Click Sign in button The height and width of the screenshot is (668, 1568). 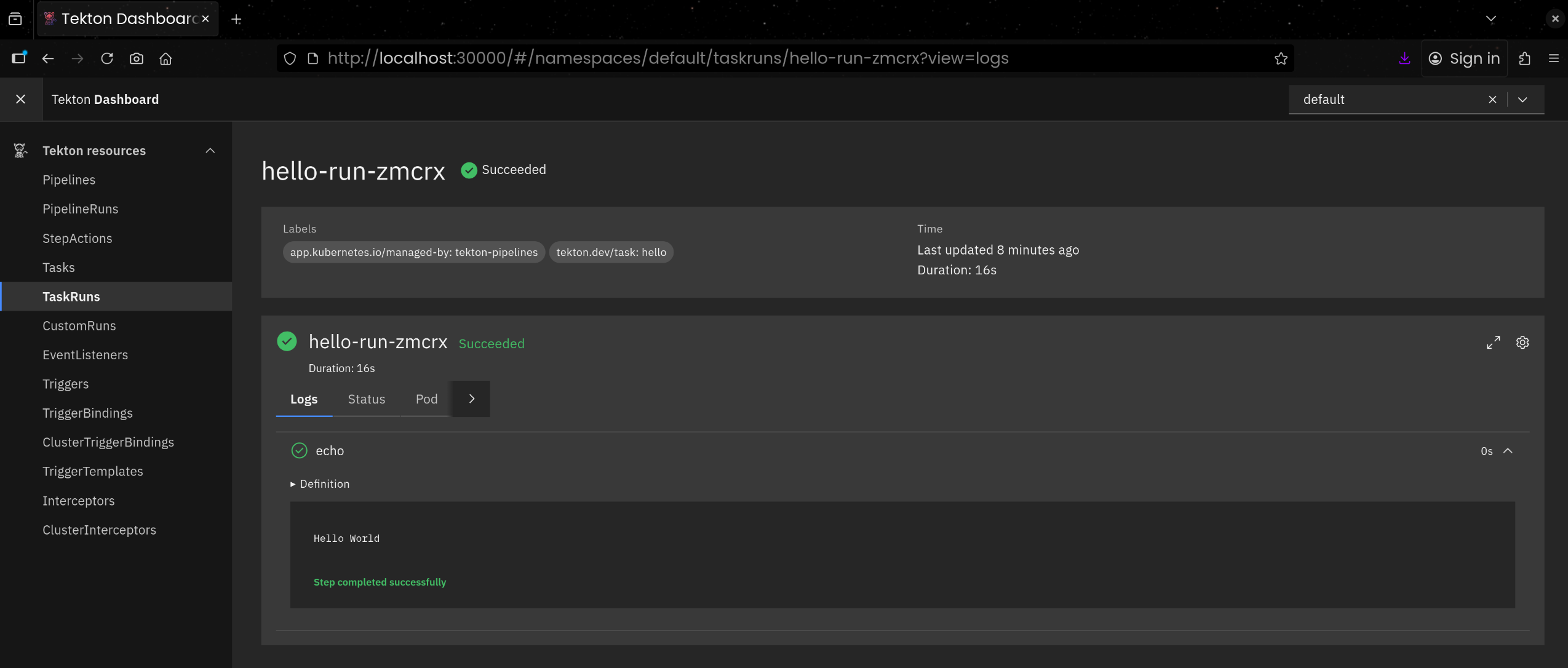(1464, 58)
